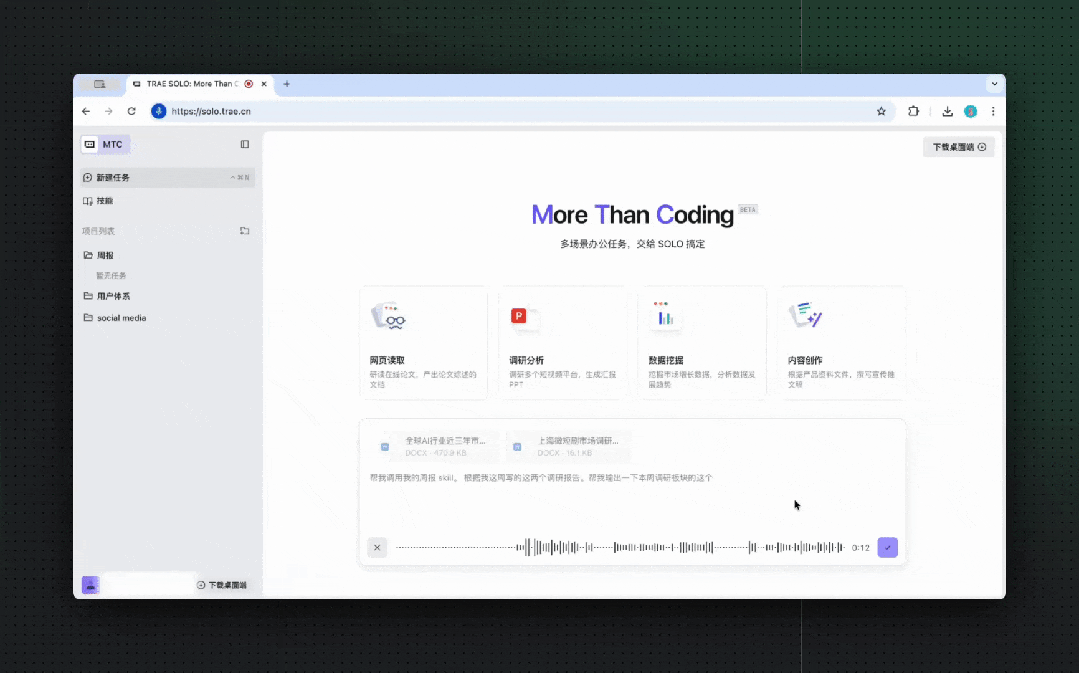
Task: Click the microphone site indicator in address bar
Action: coord(159,111)
